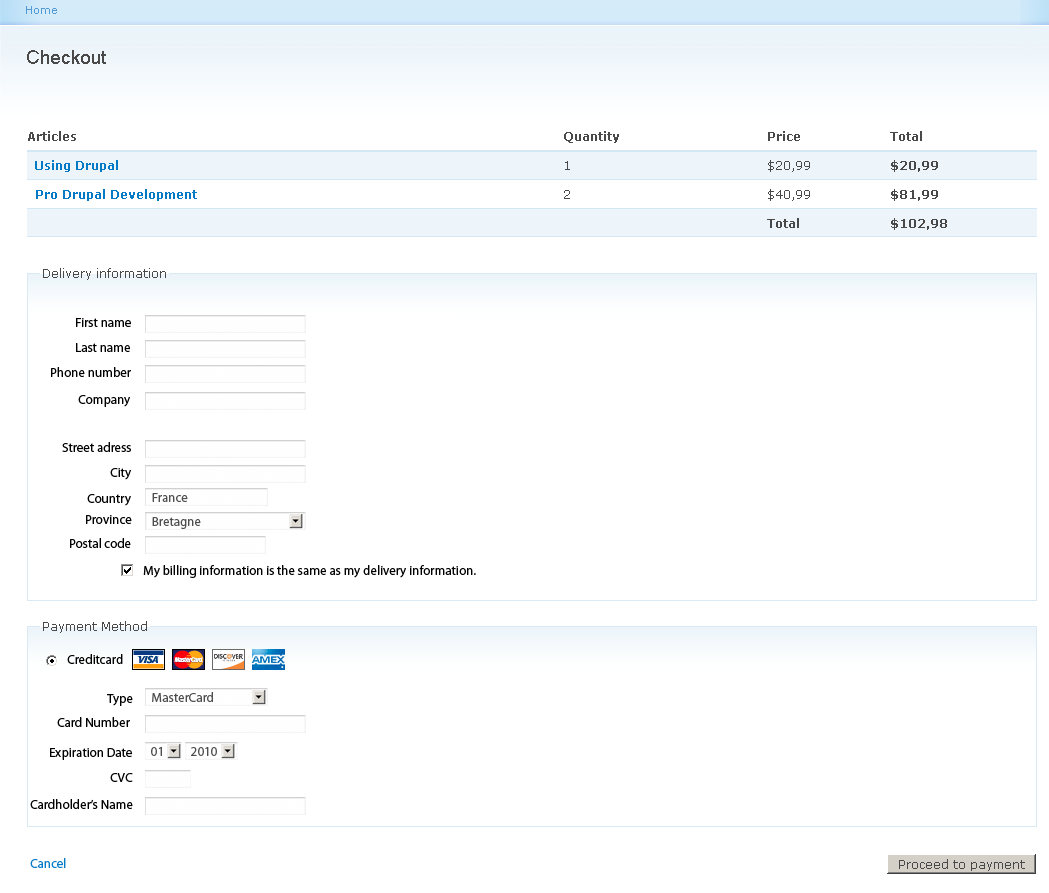Click the Visa card icon
1049x893 pixels.
click(x=148, y=659)
